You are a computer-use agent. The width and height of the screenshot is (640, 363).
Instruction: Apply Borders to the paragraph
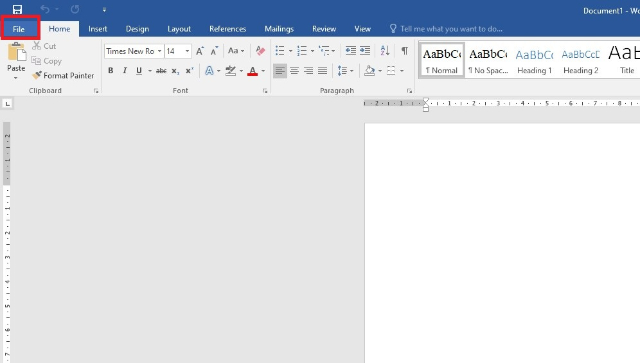coord(391,71)
